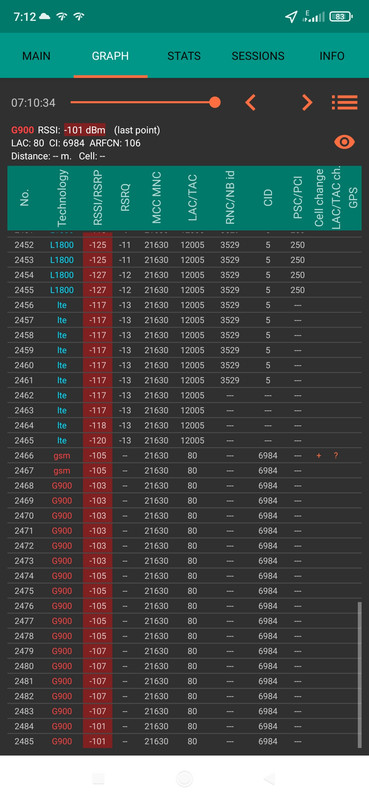The width and height of the screenshot is (369, 800).
Task: Click lte technology in row 2459
Action: coord(62,350)
